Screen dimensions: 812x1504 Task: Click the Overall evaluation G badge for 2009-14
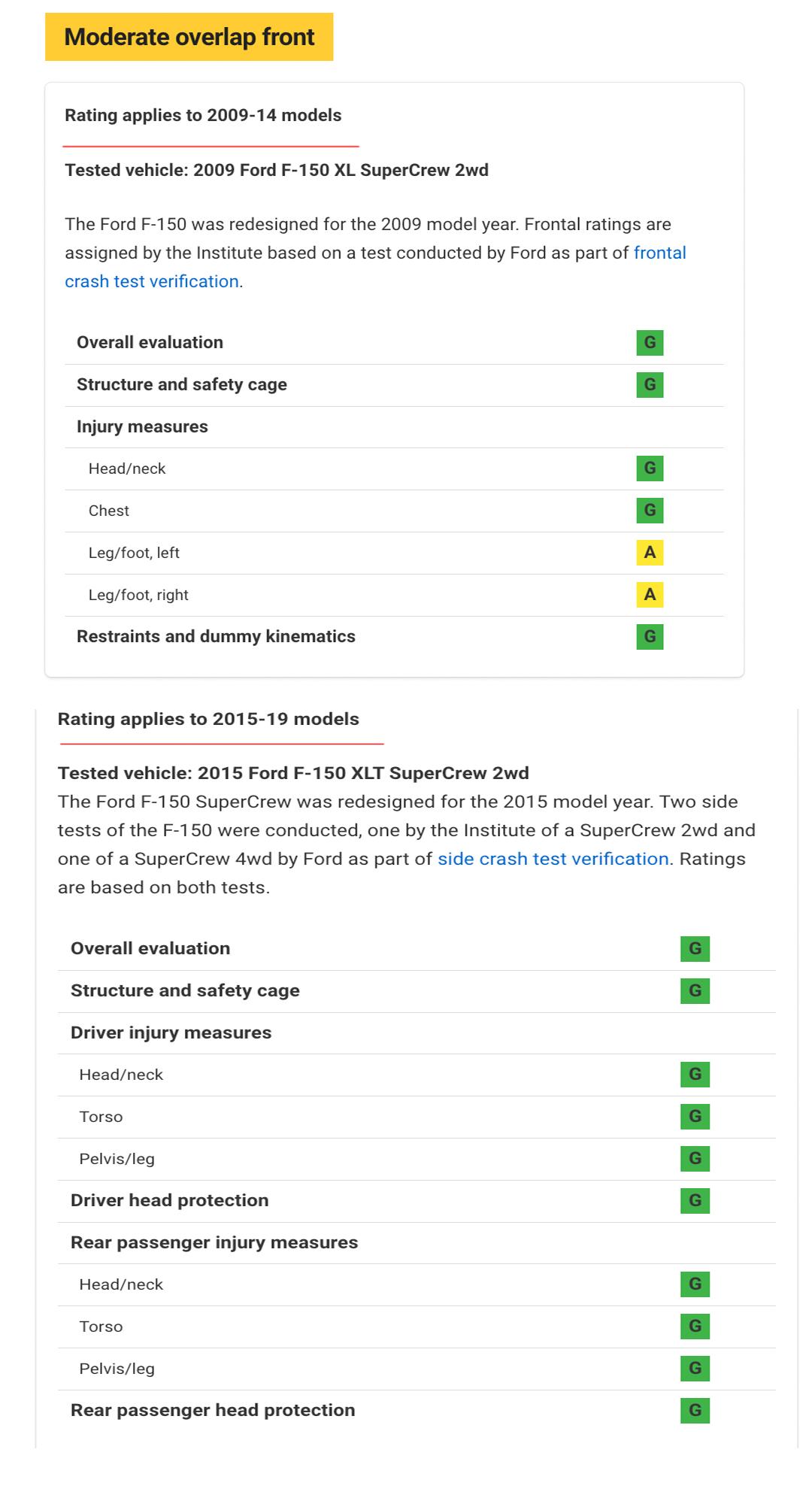pyautogui.click(x=650, y=343)
